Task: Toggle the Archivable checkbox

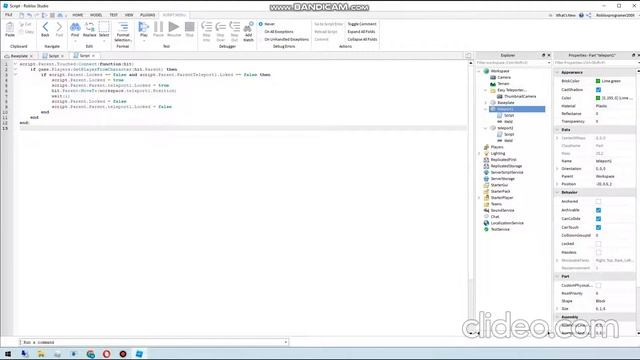Action: click(x=598, y=210)
